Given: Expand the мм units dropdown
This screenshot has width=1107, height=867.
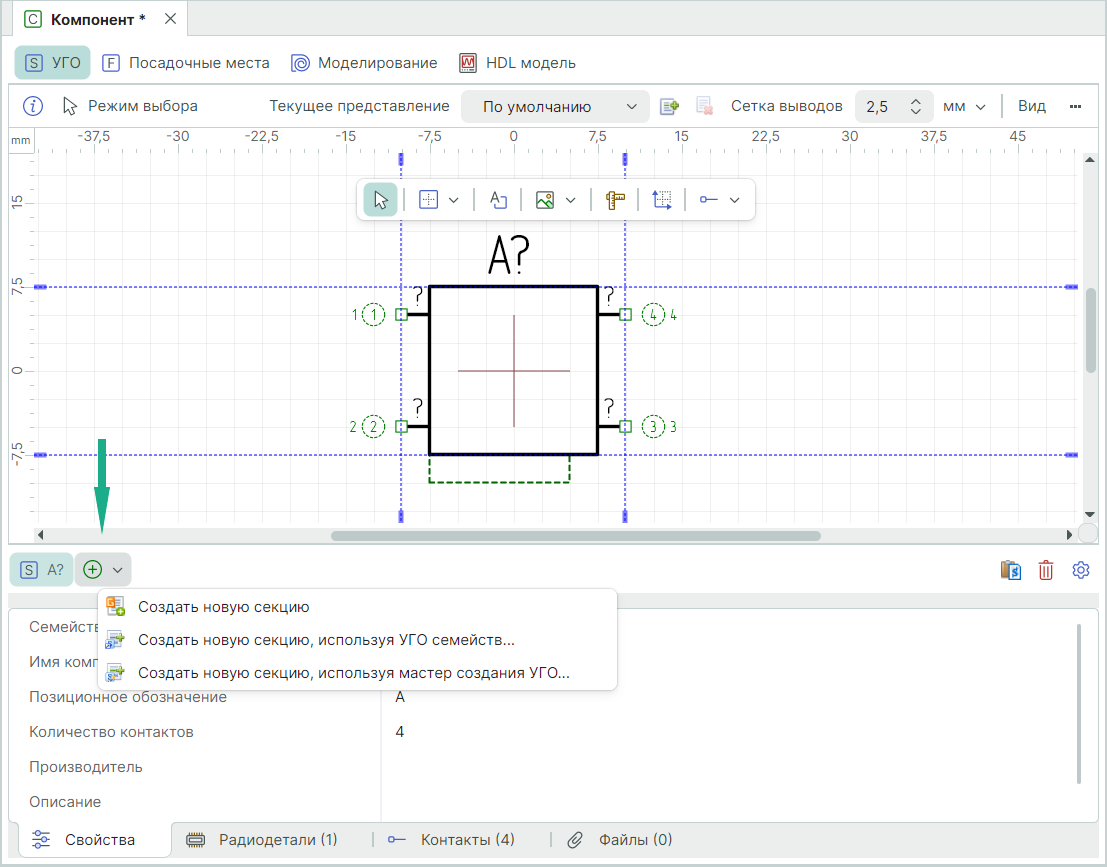Looking at the screenshot, I should pyautogui.click(x=964, y=107).
